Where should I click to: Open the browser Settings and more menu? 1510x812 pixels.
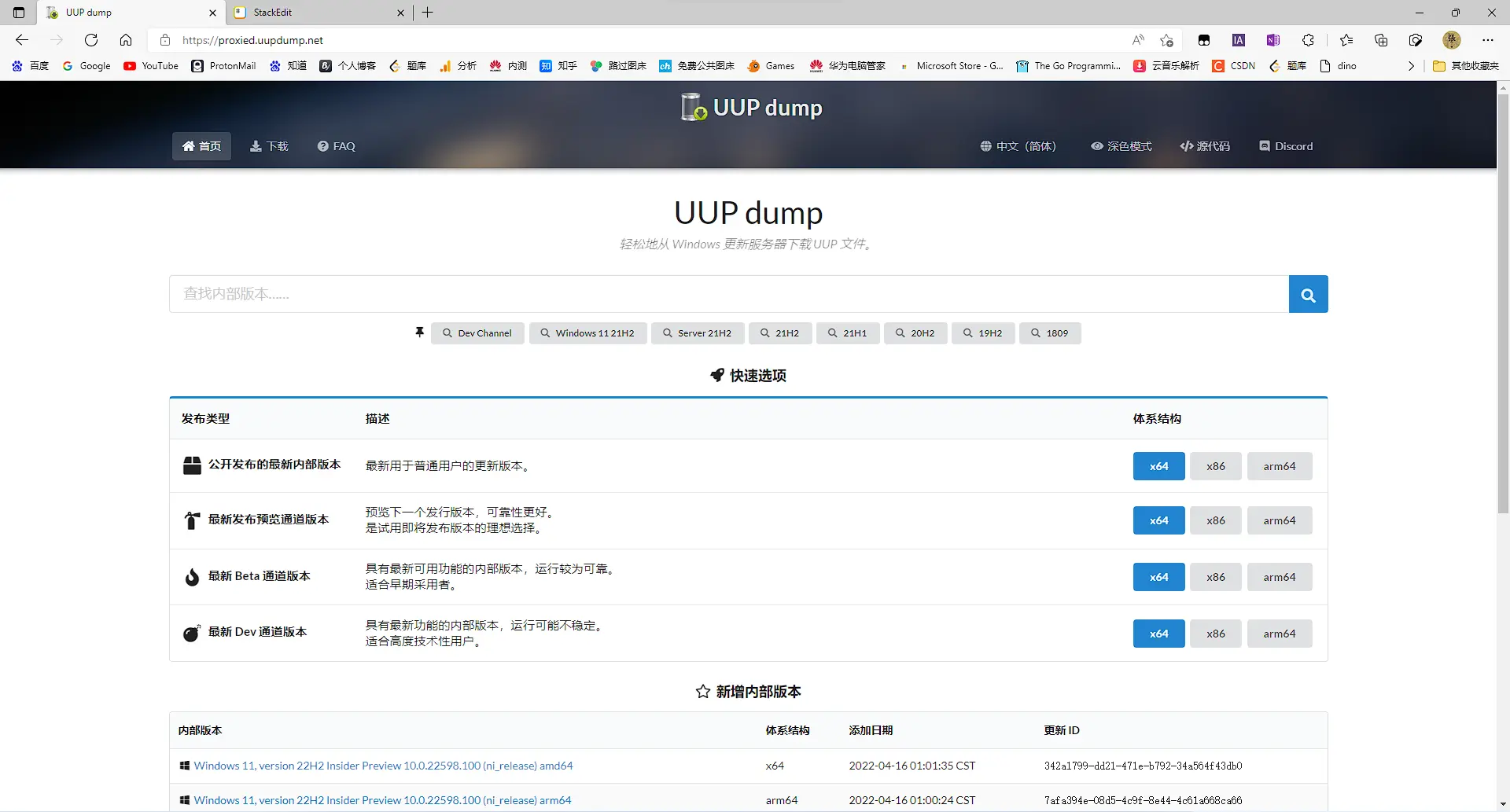click(1488, 40)
